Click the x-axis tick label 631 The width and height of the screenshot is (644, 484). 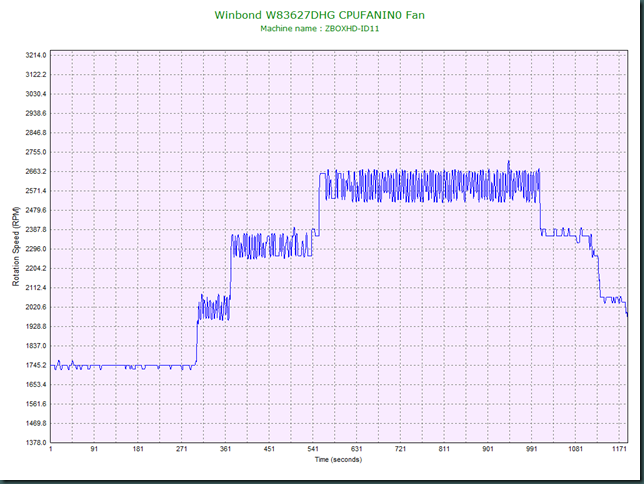tap(356, 449)
